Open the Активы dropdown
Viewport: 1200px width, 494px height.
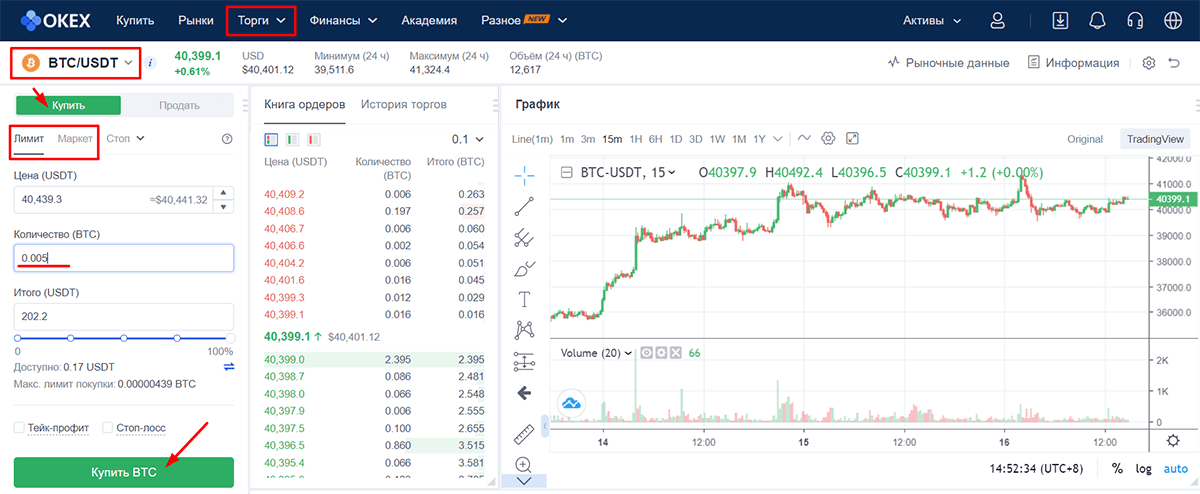[932, 20]
